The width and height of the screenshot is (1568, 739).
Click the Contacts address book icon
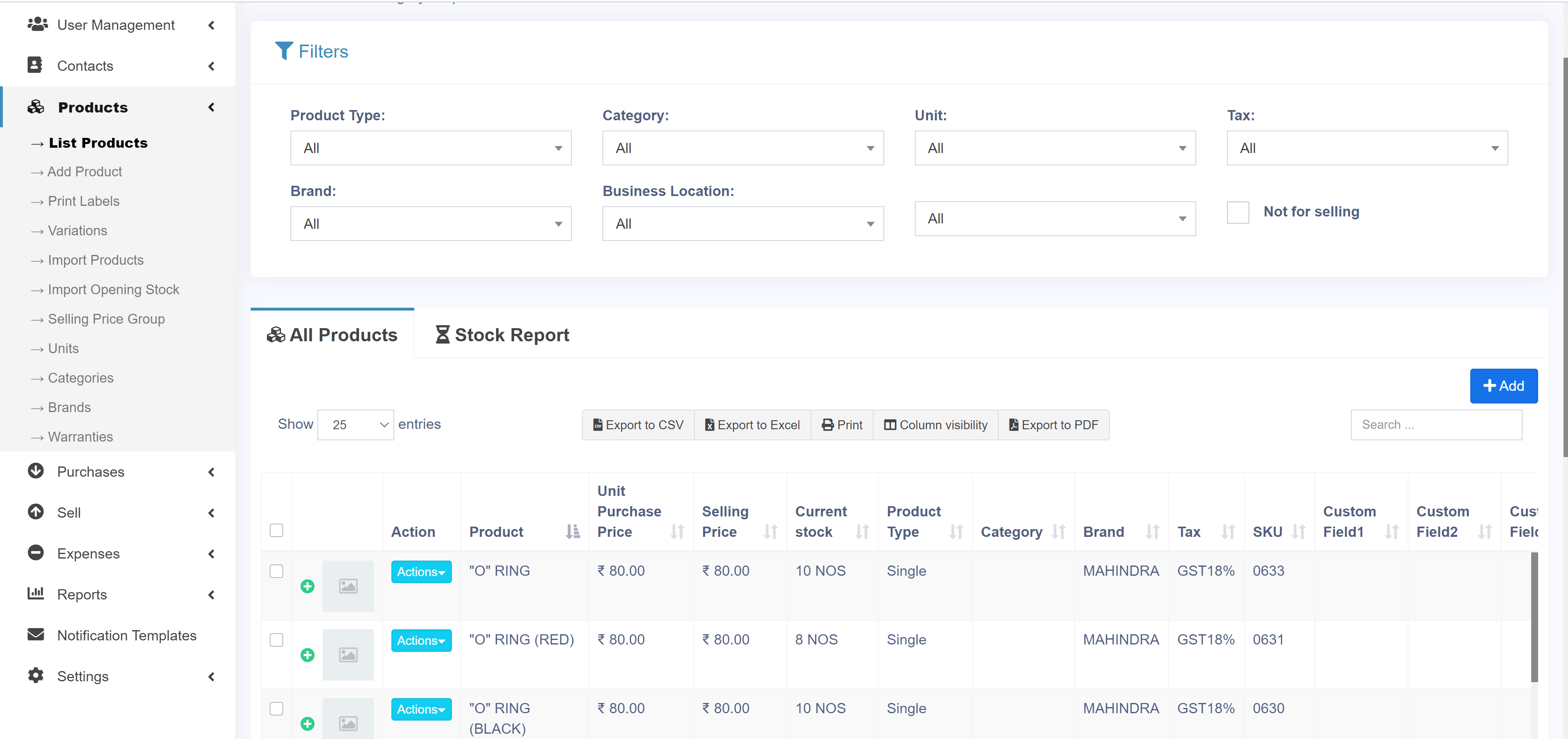tap(35, 65)
